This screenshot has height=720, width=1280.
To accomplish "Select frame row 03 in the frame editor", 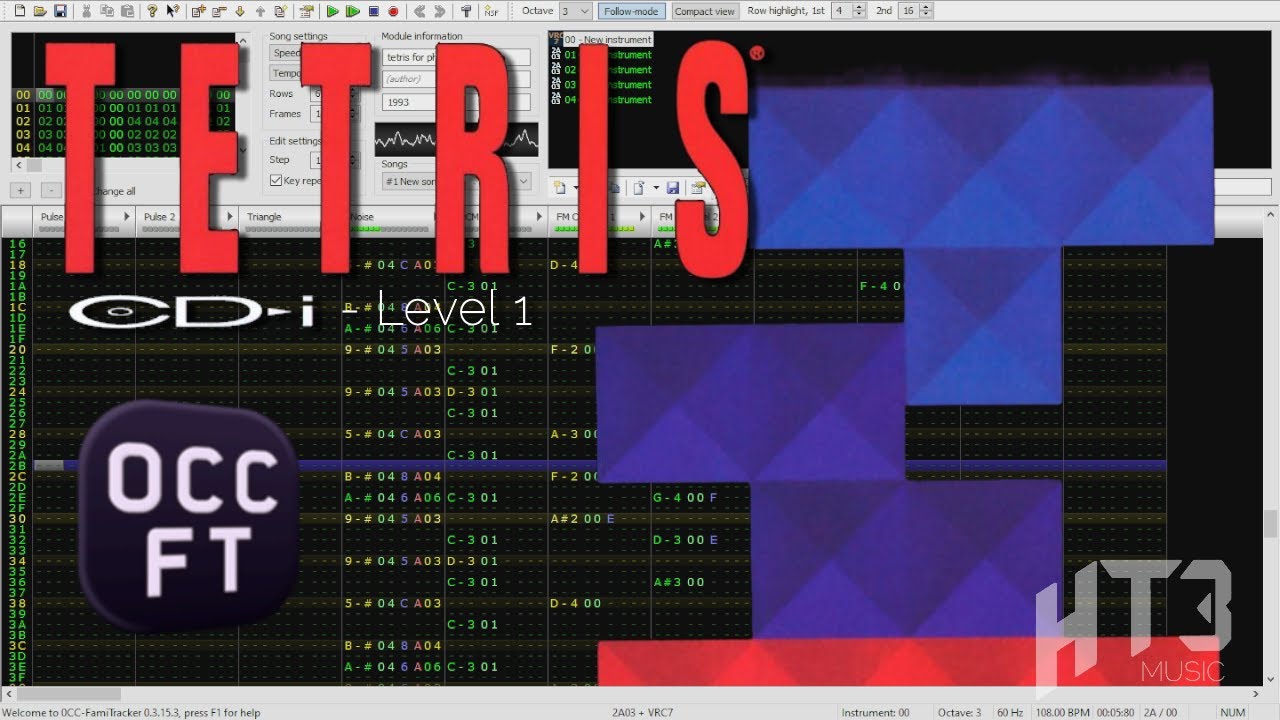I will [122, 135].
